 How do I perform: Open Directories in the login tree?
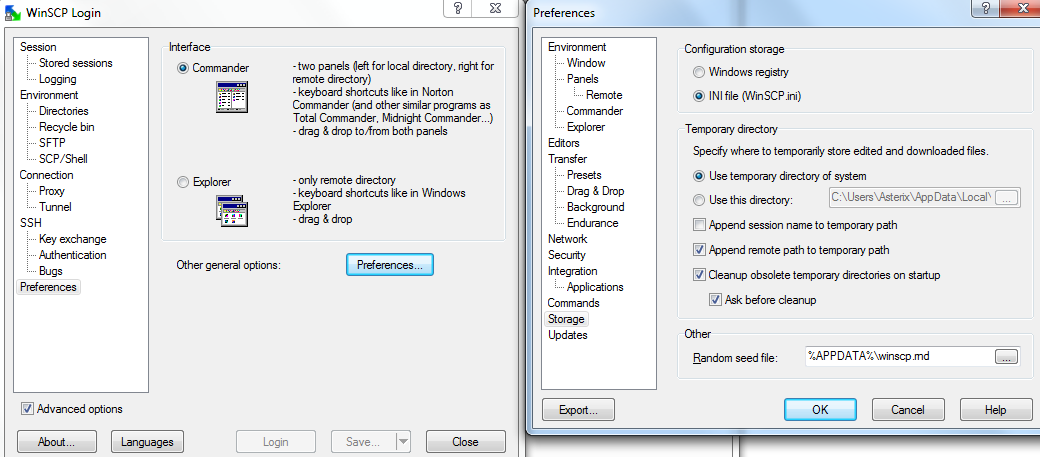pos(64,111)
